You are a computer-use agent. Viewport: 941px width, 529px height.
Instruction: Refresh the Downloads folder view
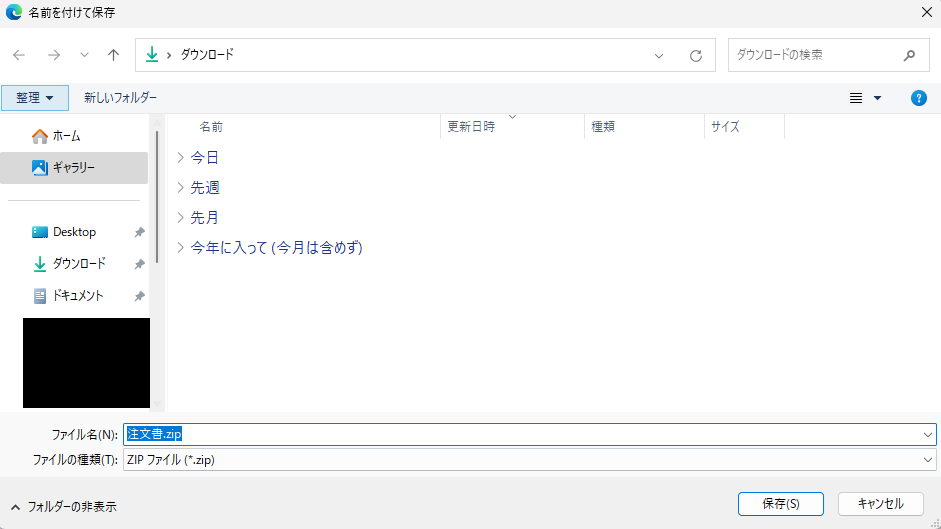(696, 56)
